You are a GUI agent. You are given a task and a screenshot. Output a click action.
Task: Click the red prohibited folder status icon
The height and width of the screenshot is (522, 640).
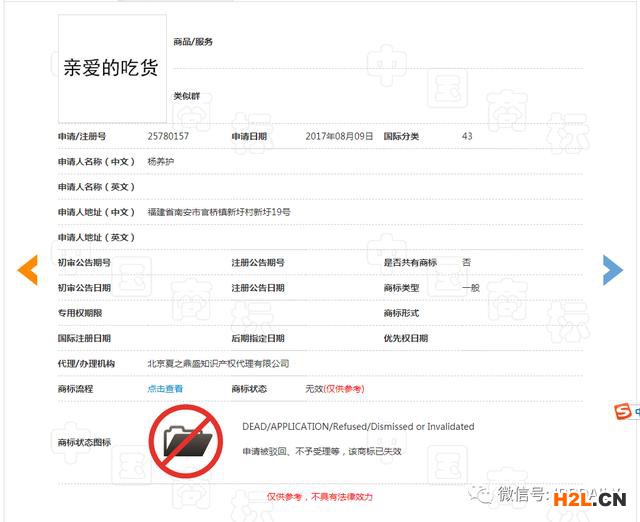coord(186,440)
